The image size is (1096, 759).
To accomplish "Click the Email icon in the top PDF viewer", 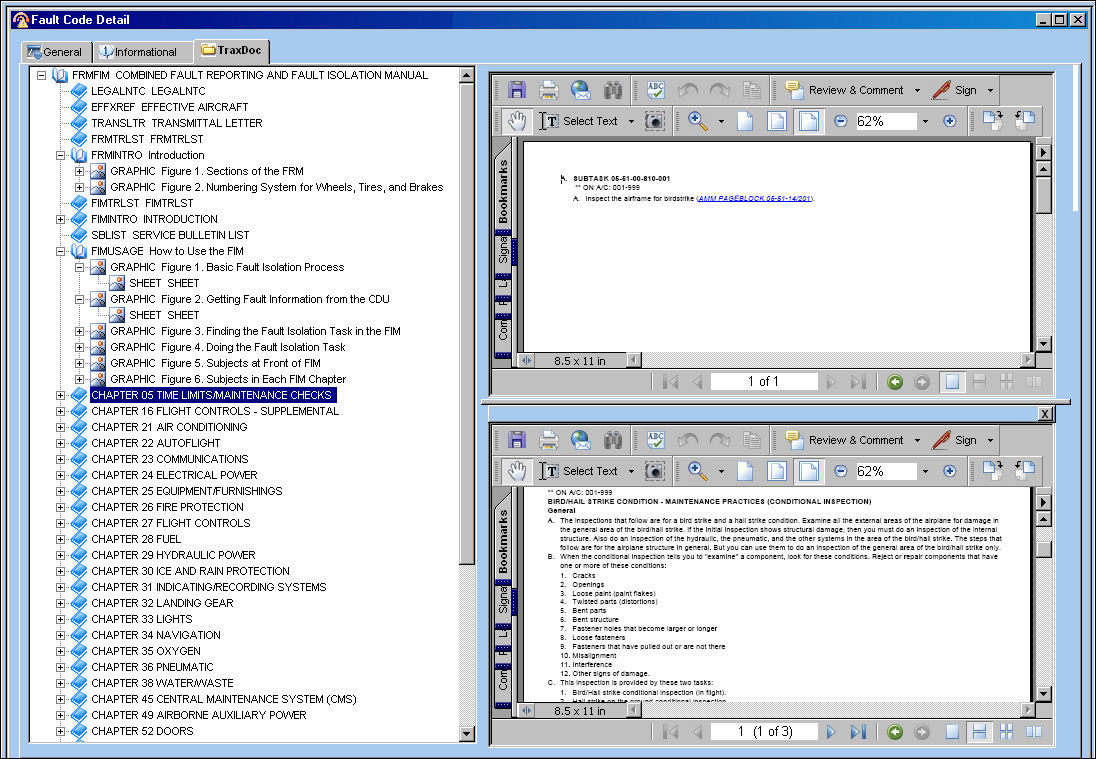I will pos(581,90).
